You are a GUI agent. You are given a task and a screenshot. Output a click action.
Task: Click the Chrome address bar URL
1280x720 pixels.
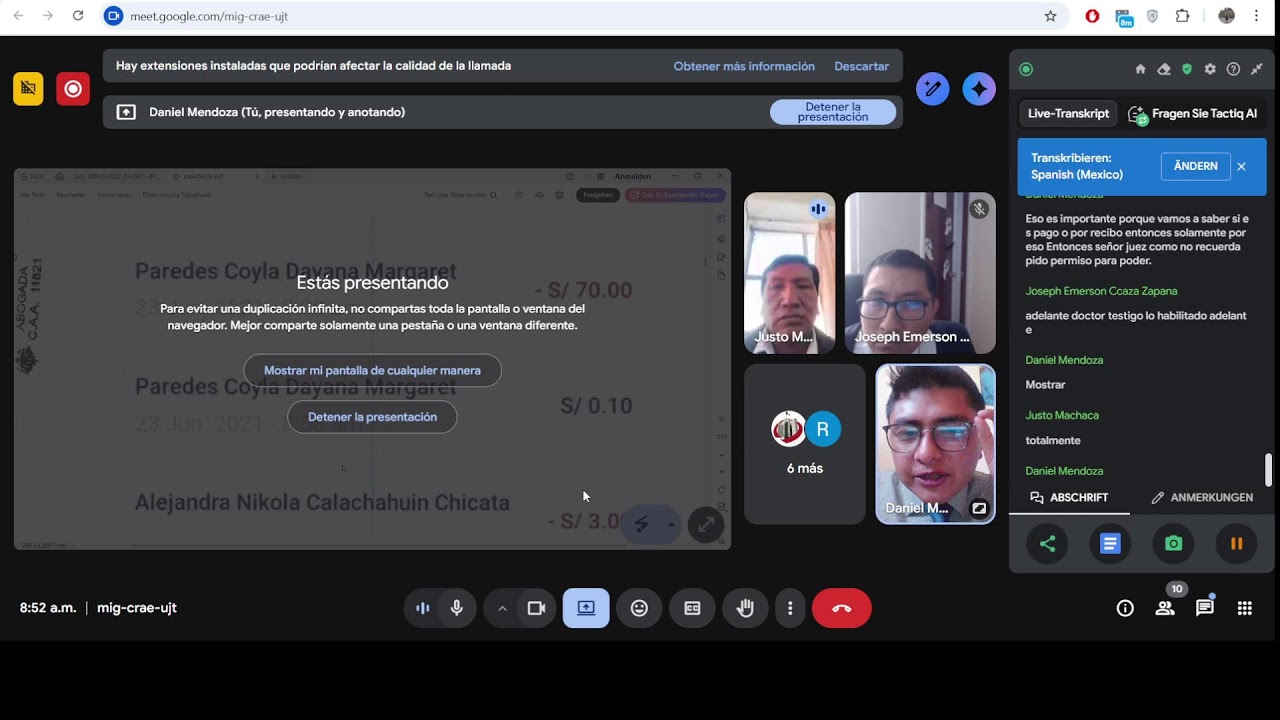(x=209, y=16)
